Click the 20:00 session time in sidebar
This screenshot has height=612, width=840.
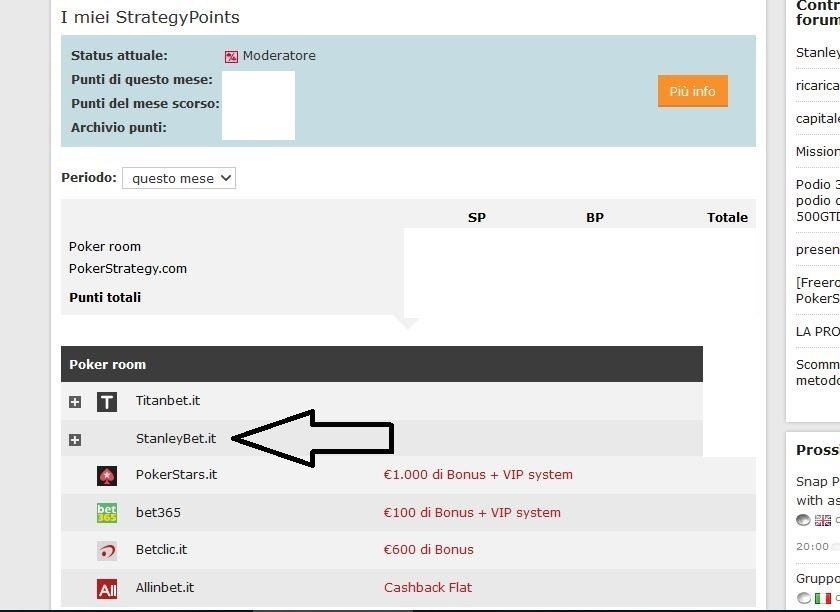click(812, 546)
